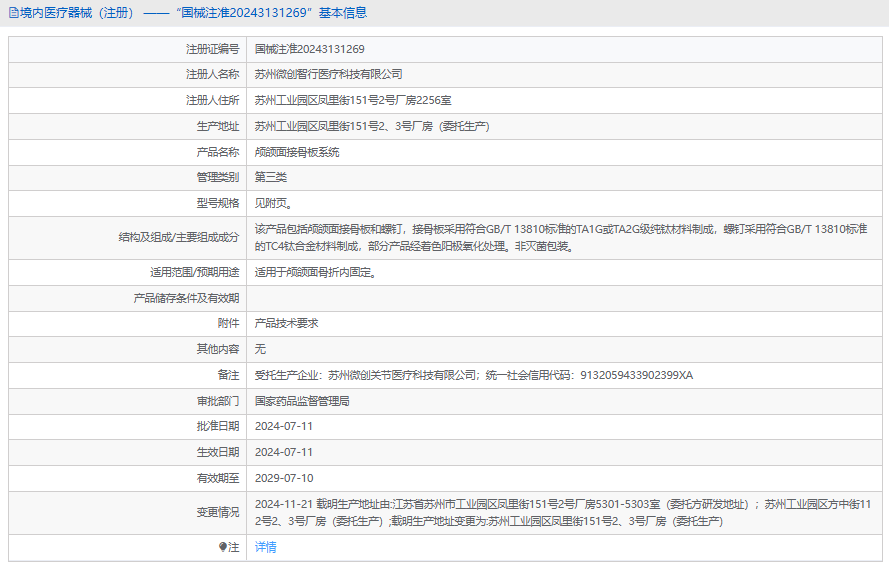Image resolution: width=889 pixels, height=565 pixels.
Task: Click 见附页 in the 型号规格 row
Action: 273,203
